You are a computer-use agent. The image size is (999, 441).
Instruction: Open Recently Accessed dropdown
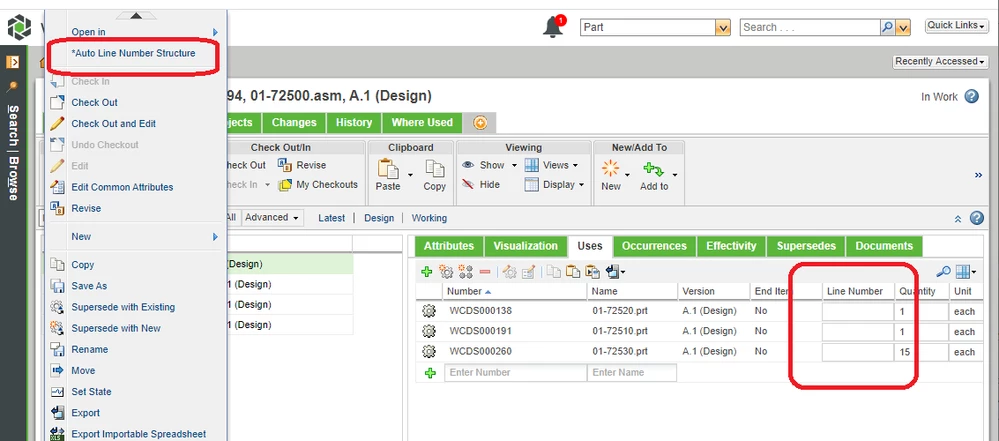point(940,61)
